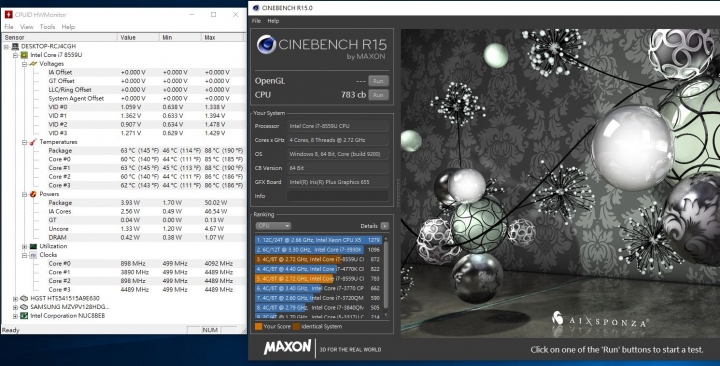Select the Intel Core i7 8559U chip icon
This screenshot has height=366, width=720.
[24, 55]
